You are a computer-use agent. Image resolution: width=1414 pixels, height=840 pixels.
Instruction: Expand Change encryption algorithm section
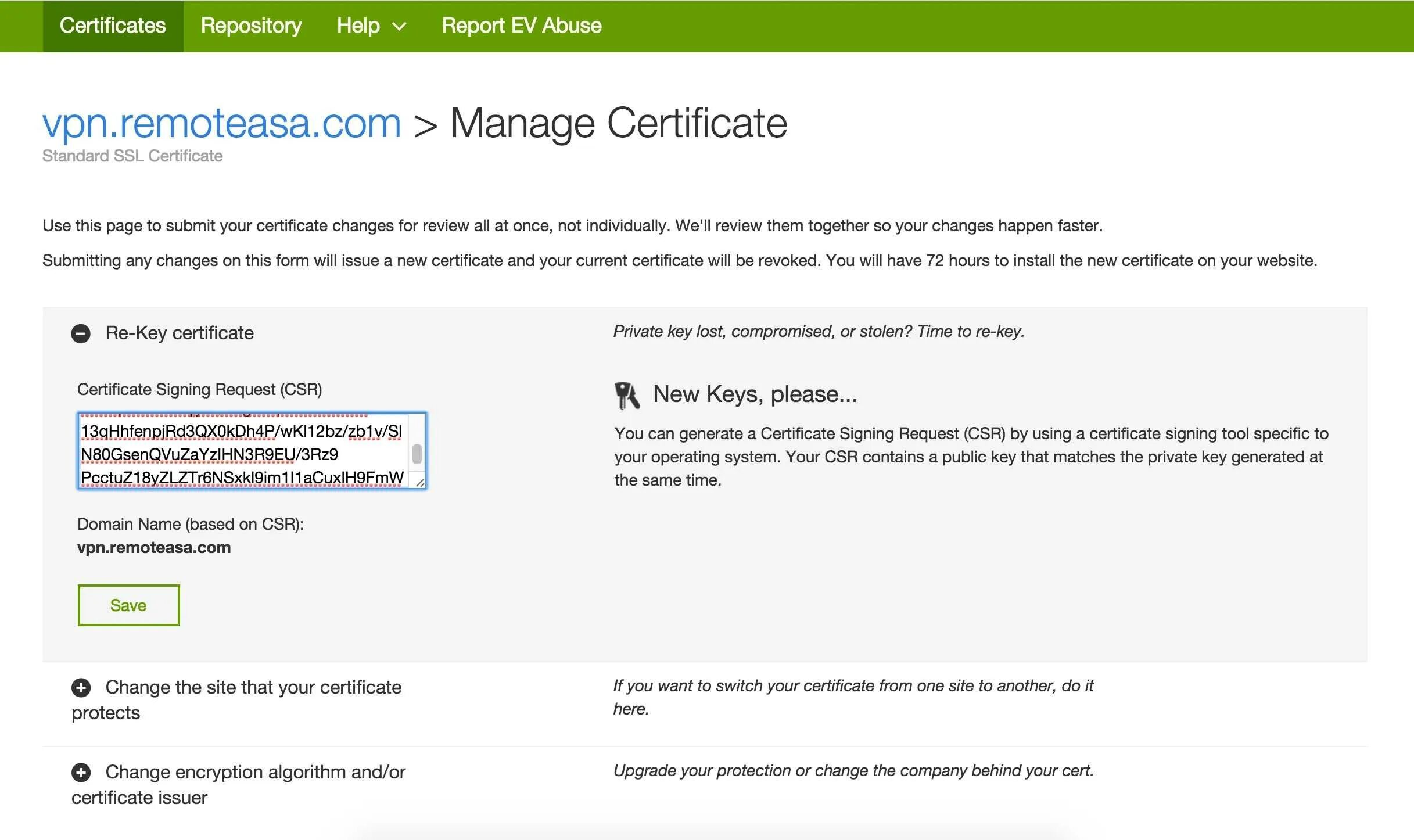tap(81, 773)
